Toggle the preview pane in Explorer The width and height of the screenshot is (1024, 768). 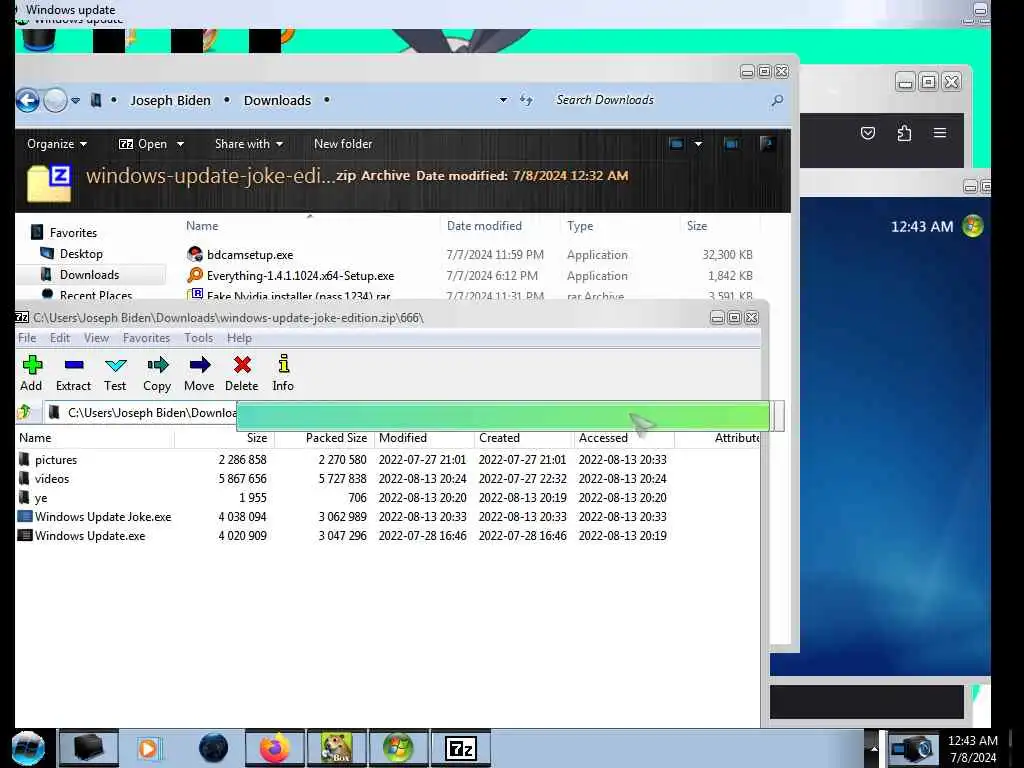coord(731,144)
